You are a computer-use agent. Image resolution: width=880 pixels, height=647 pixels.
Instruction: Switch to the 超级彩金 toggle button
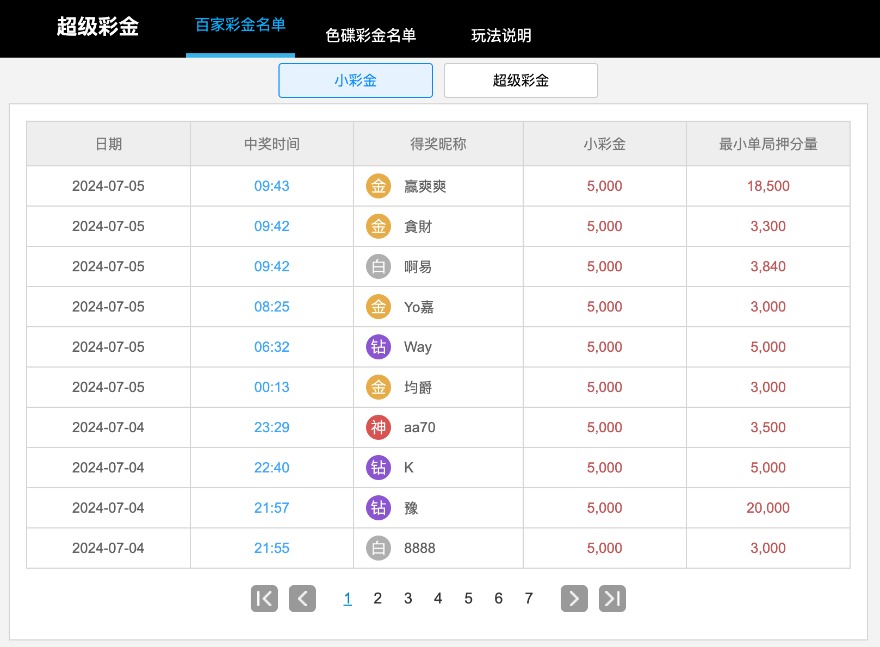click(520, 81)
